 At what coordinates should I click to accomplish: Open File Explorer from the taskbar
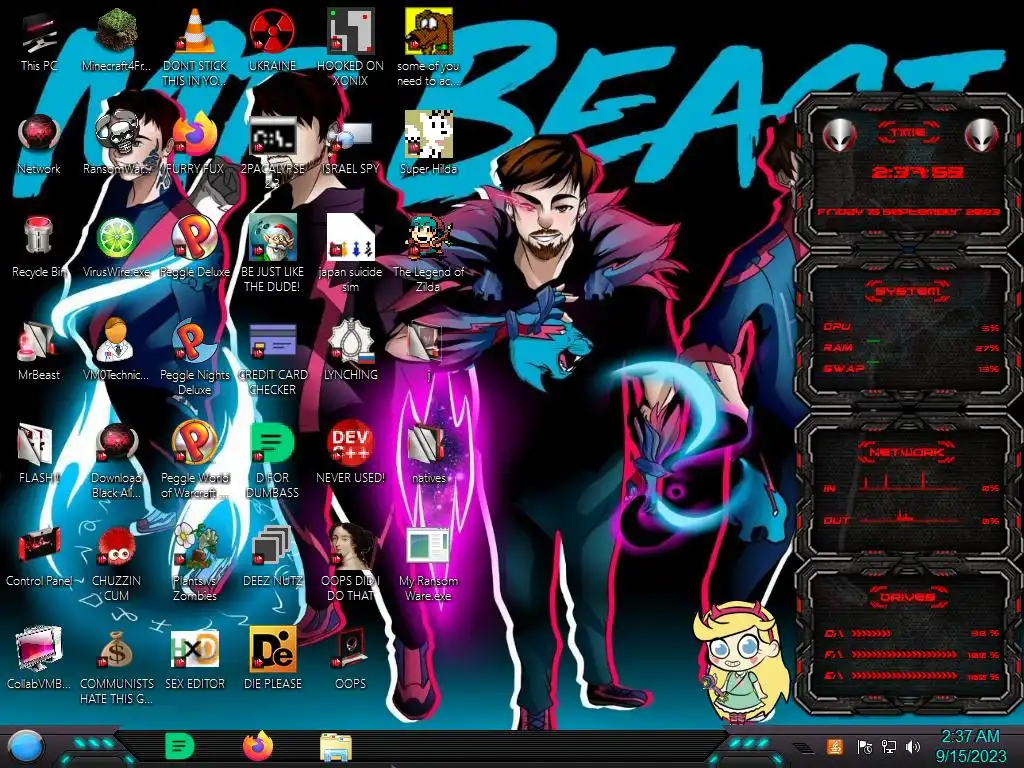pyautogui.click(x=336, y=747)
